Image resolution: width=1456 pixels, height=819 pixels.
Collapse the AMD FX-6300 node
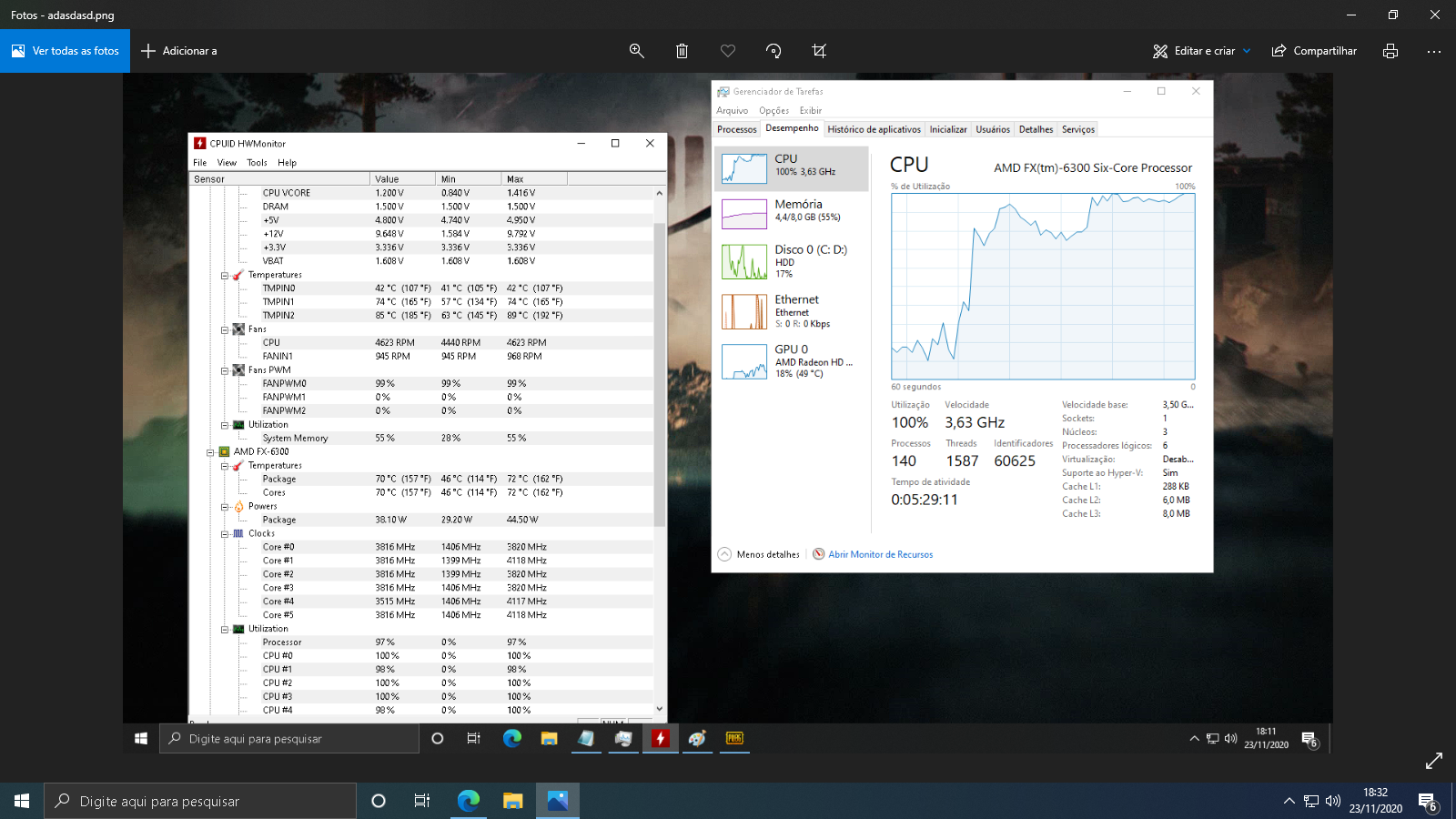[209, 451]
